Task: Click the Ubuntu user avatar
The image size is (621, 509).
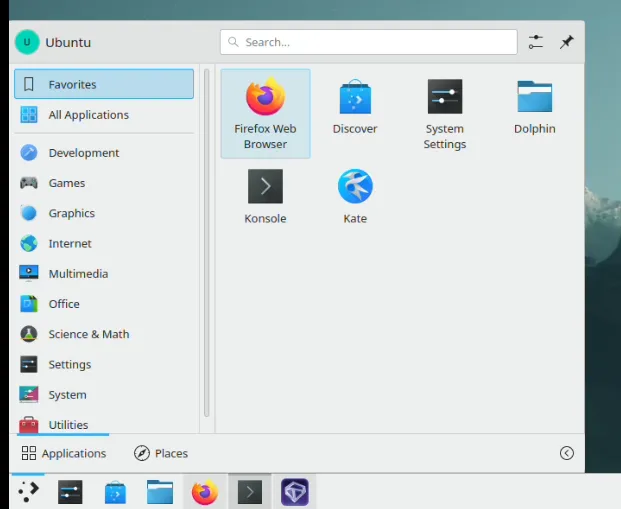Action: [x=27, y=42]
